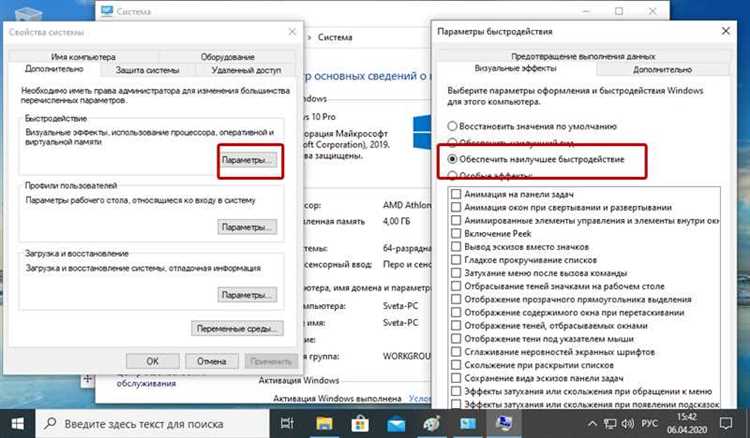
Task: Open 'Предотвращение выполнения данных' tab
Action: [x=583, y=56]
